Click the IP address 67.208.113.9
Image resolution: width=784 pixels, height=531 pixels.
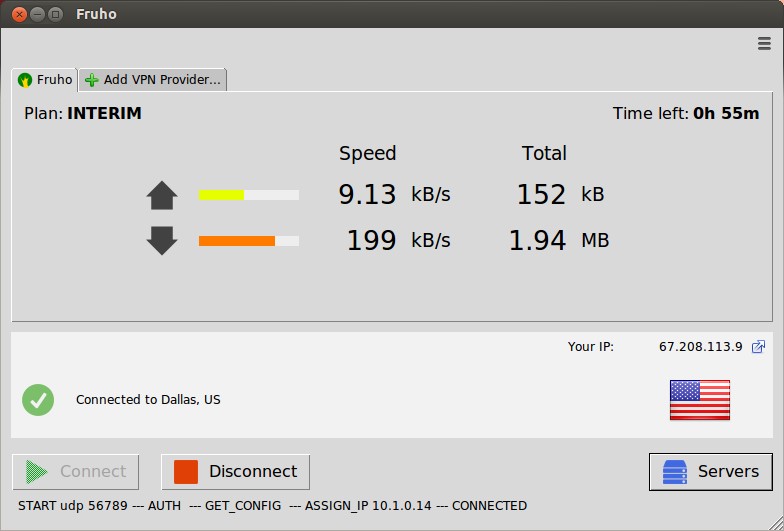pyautogui.click(x=700, y=347)
